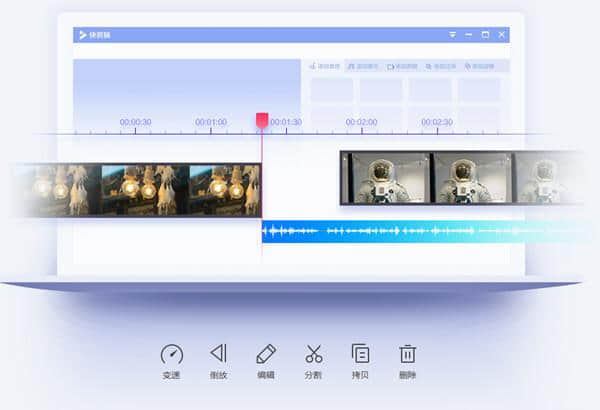Click the copy (拷贝) icon
600x410 pixels.
360,354
